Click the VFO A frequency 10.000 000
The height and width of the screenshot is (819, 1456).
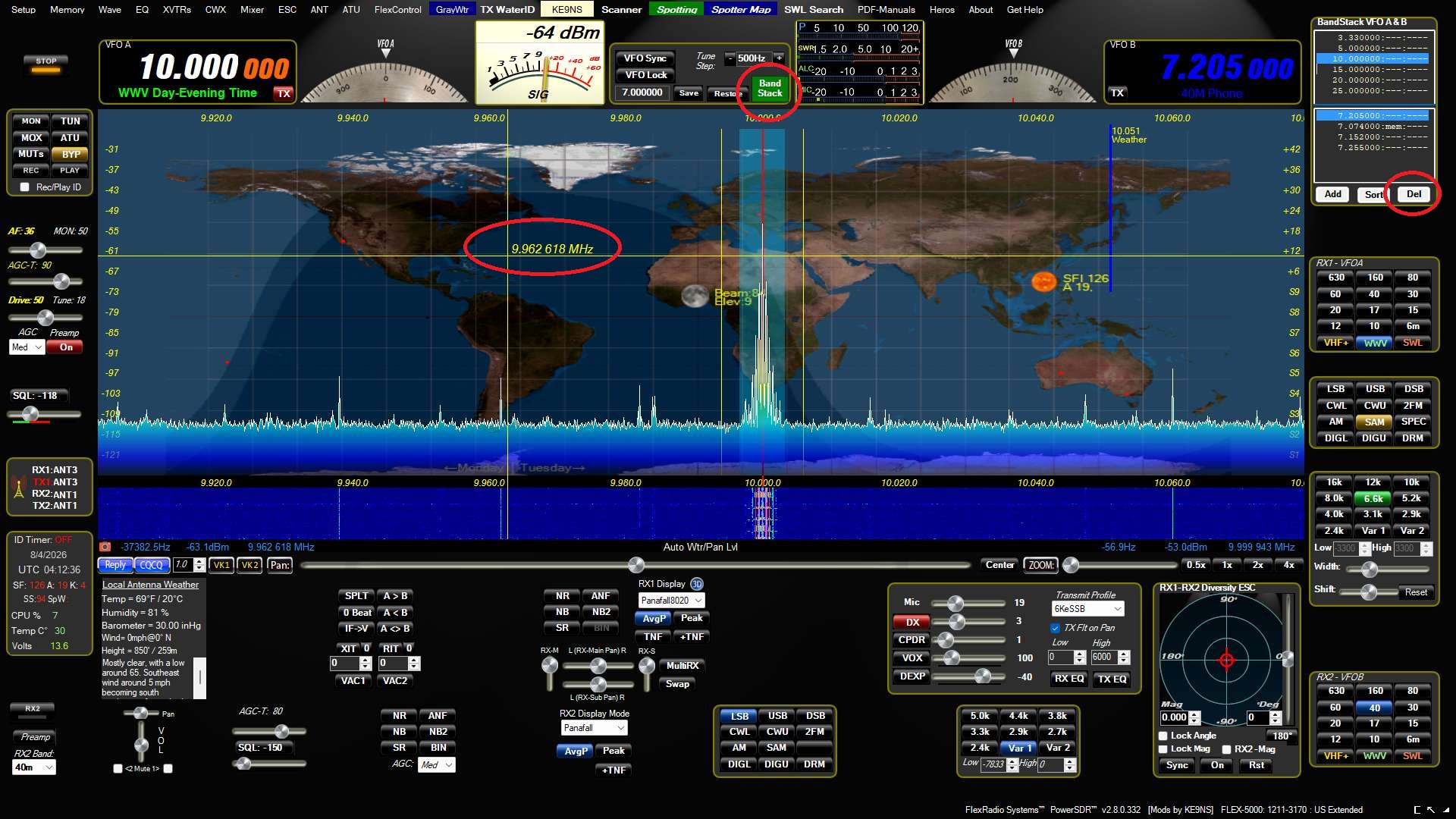214,67
